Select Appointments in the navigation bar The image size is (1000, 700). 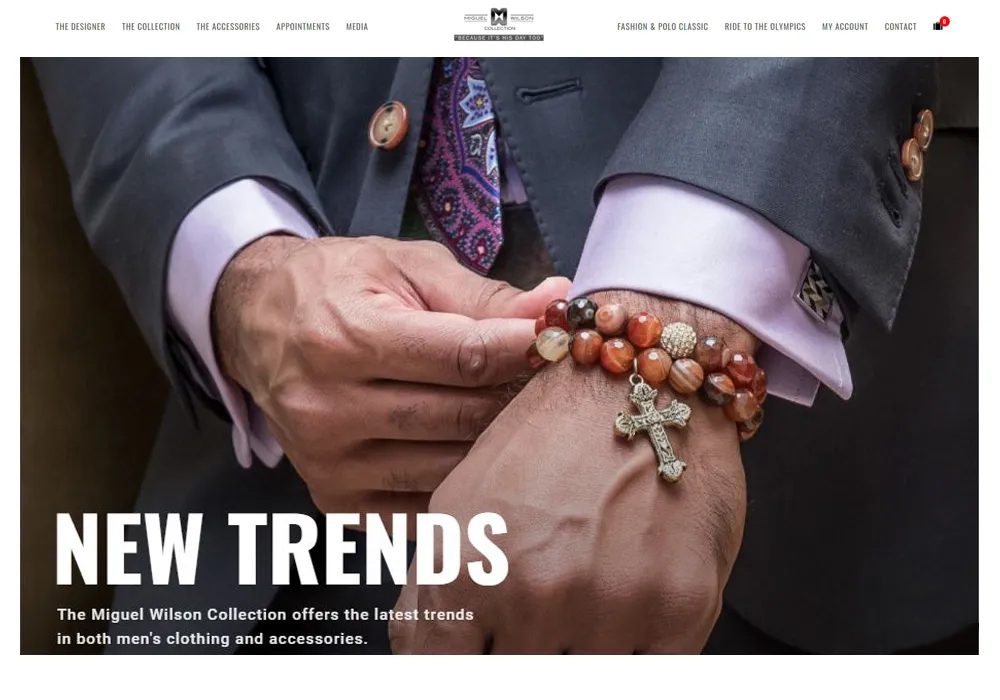click(303, 27)
